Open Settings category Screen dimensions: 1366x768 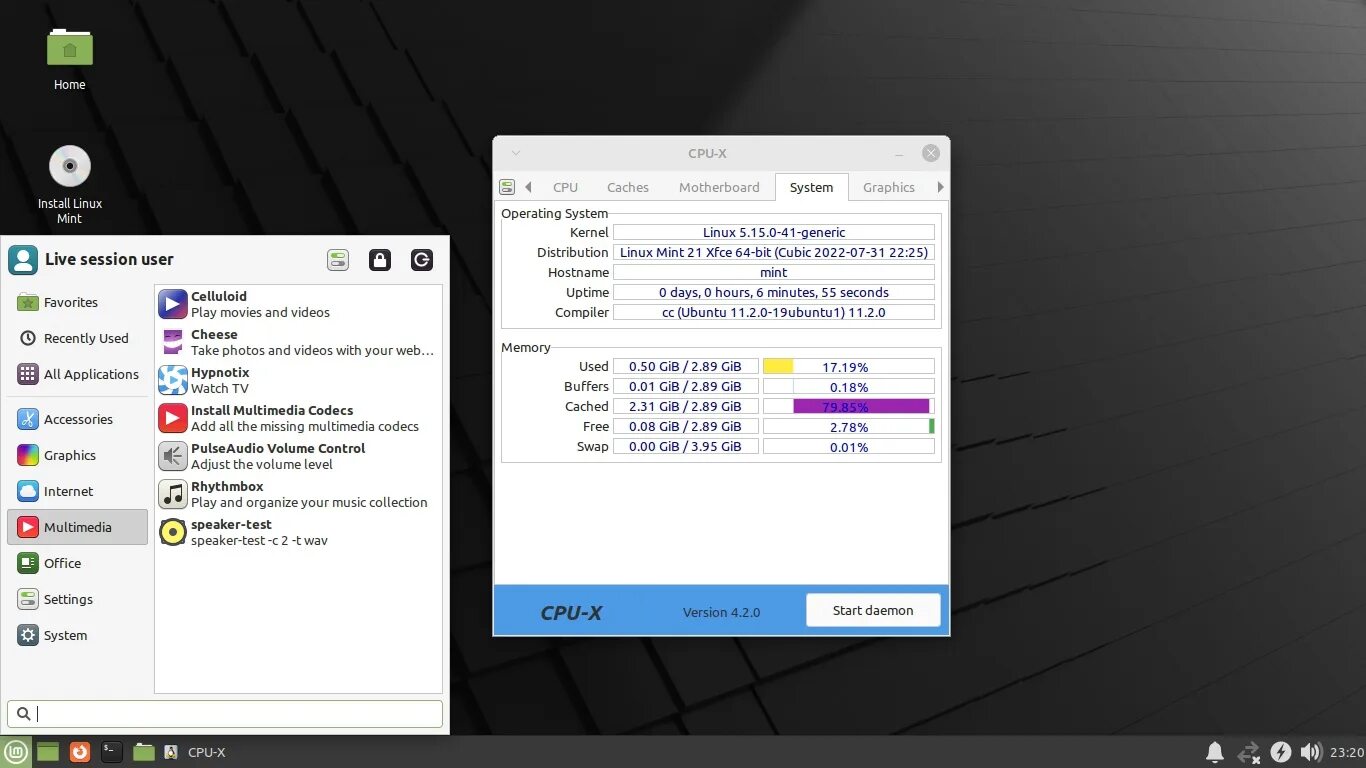pyautogui.click(x=78, y=599)
